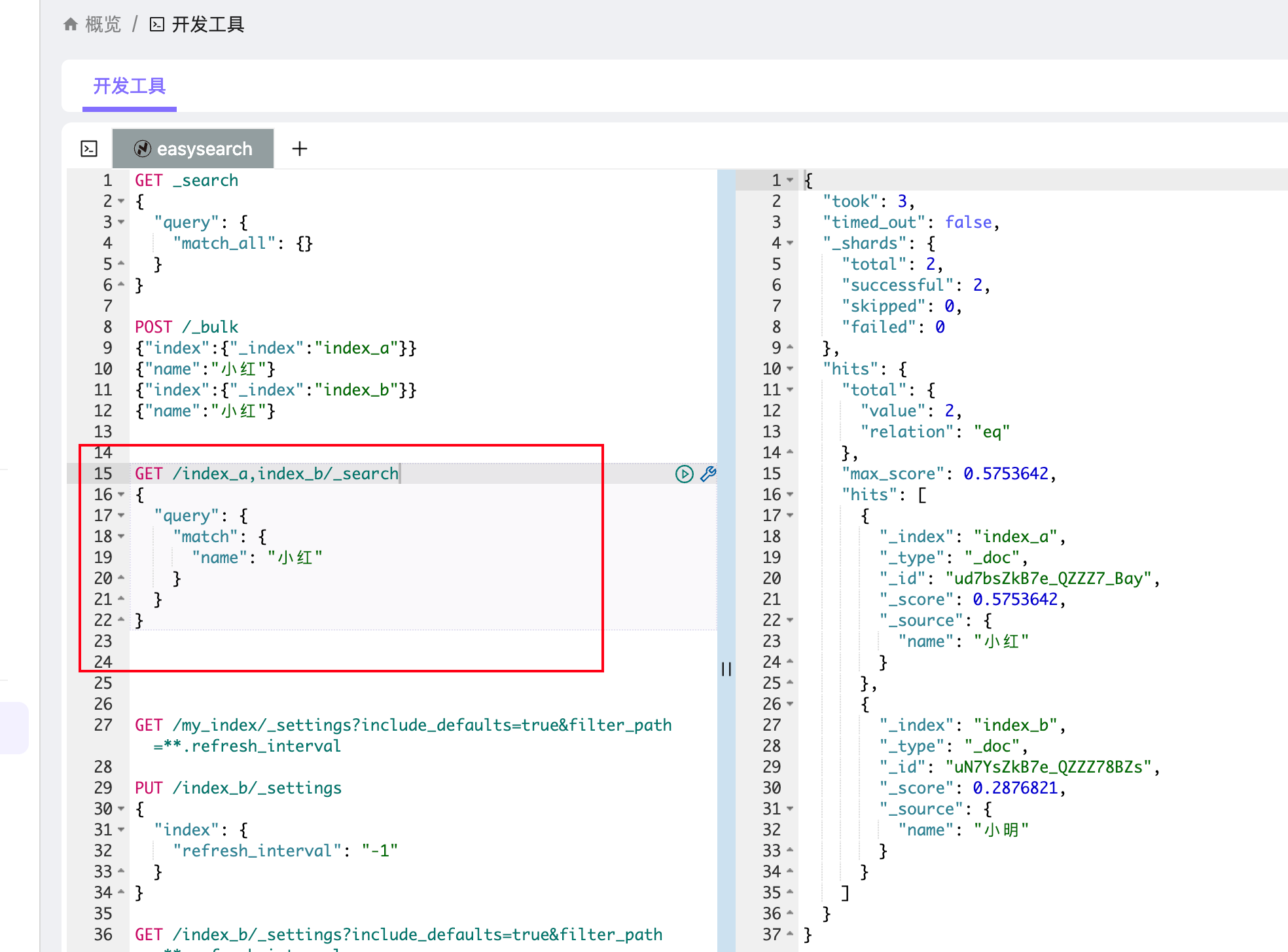Add a new console tab

(x=300, y=149)
